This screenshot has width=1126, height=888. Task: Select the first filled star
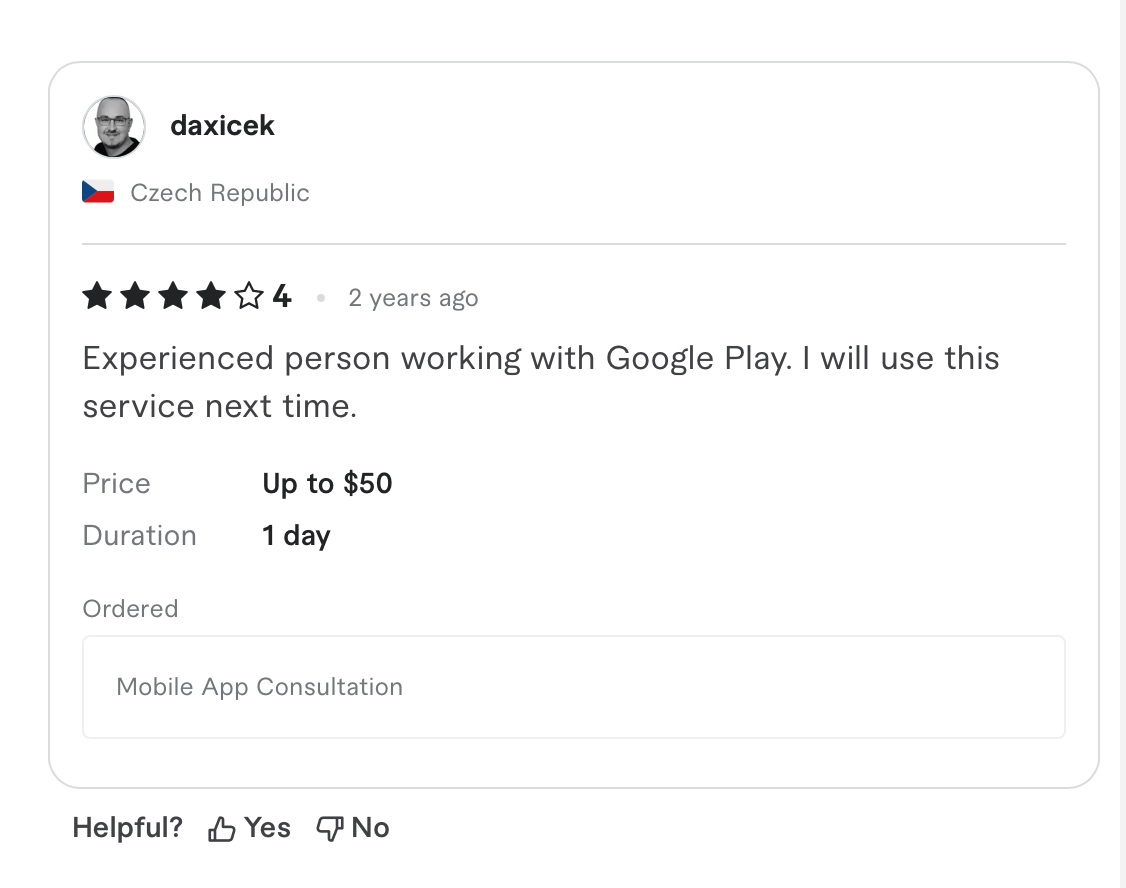coord(97,295)
